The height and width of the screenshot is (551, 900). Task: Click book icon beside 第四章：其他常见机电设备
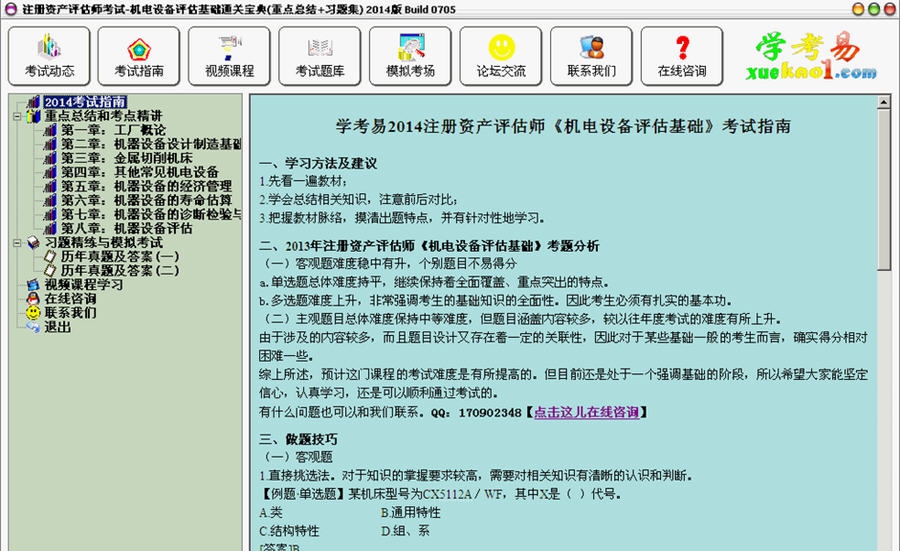pos(51,172)
